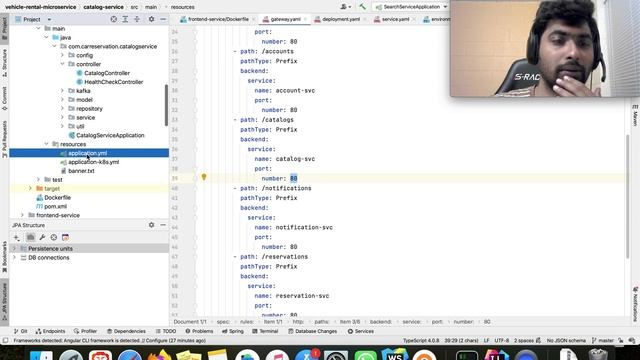This screenshot has height=360, width=640.
Task: Click the Trash icon in the Dock
Action: point(598,355)
